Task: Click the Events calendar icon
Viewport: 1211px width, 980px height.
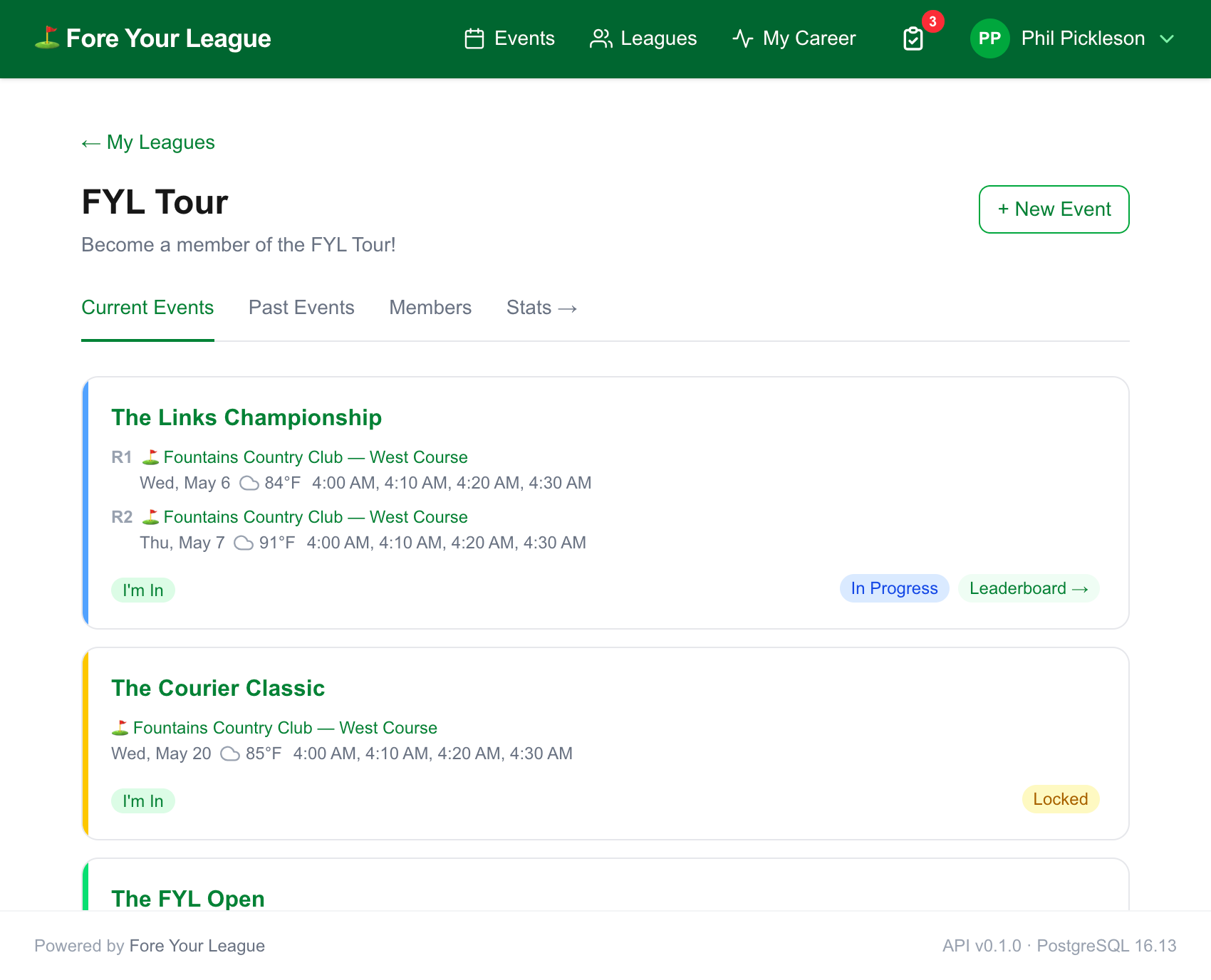Action: pos(474,38)
